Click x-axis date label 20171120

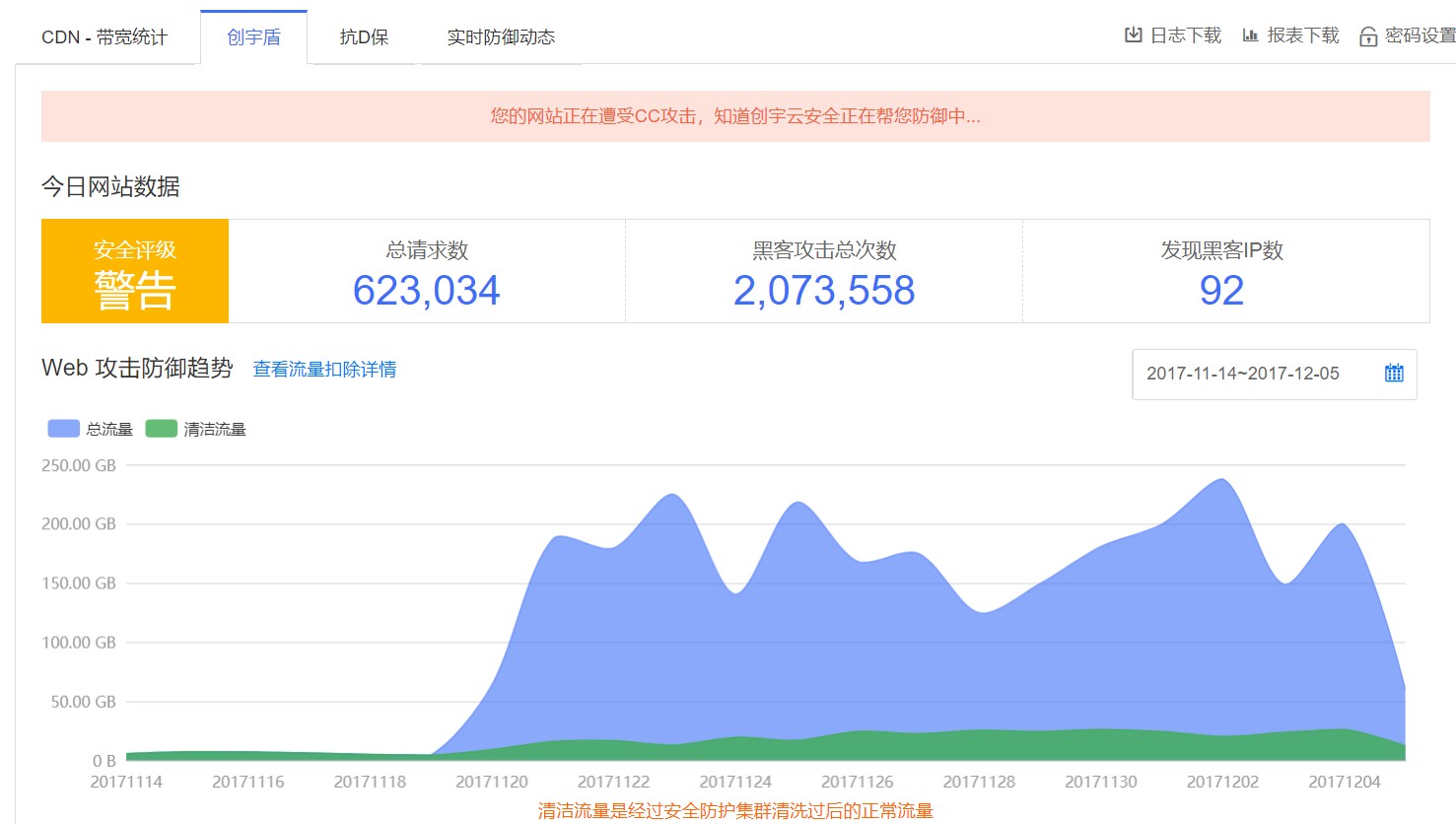[492, 782]
